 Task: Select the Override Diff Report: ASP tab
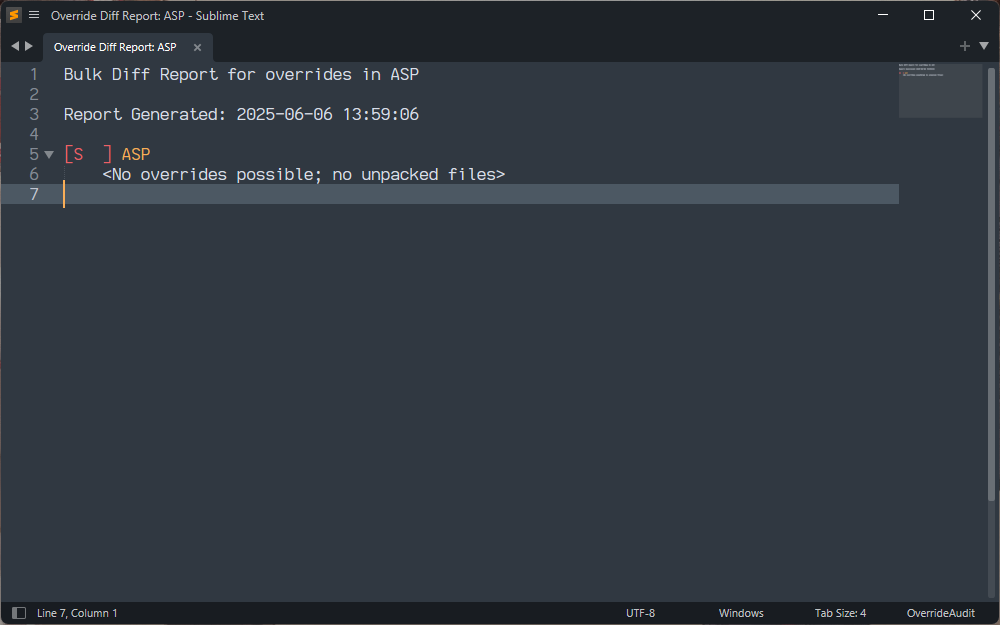[115, 47]
